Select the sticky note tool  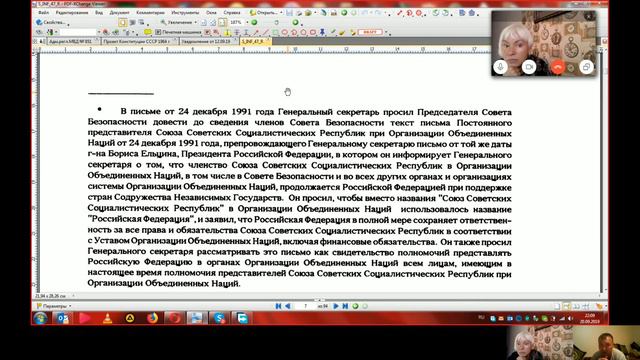coord(148,32)
